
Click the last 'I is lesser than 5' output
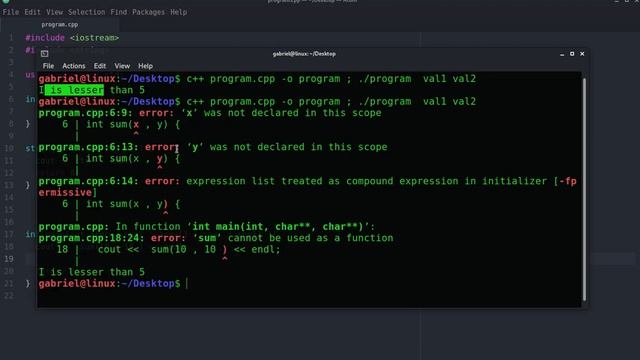coord(92,272)
